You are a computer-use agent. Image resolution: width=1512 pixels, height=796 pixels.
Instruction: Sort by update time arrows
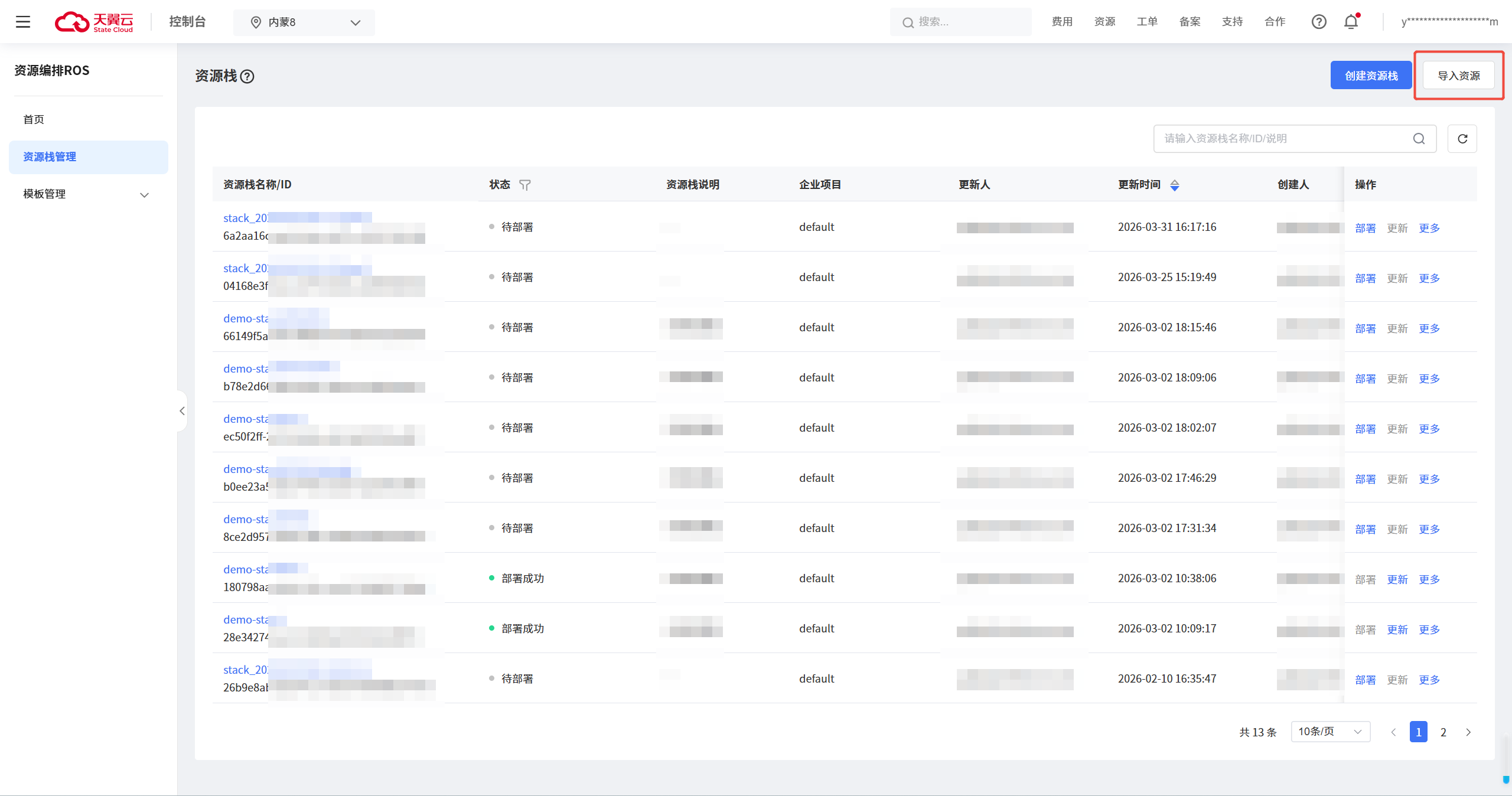[x=1174, y=185]
